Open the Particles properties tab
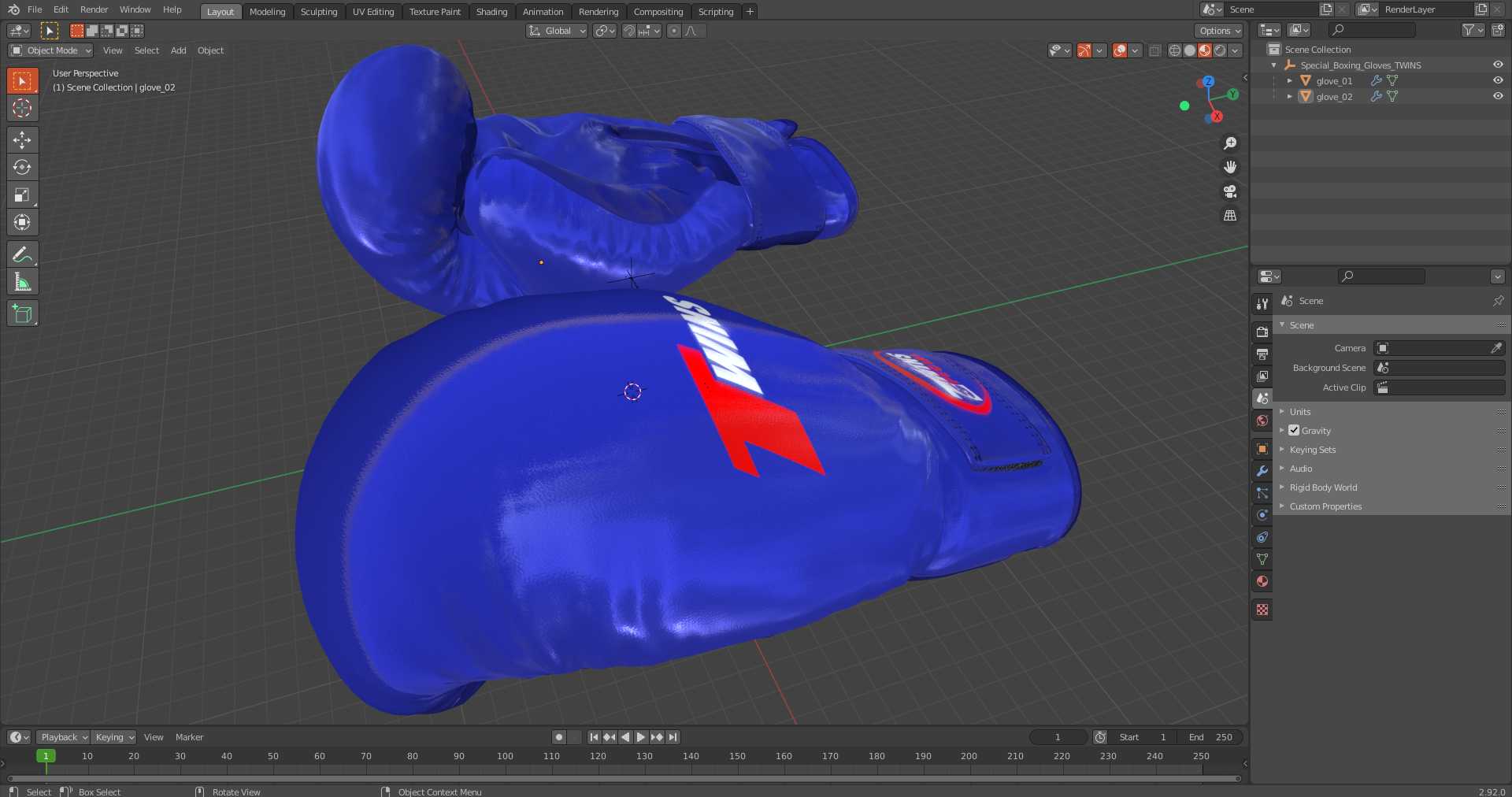Viewport: 1512px width, 797px height. click(1262, 493)
